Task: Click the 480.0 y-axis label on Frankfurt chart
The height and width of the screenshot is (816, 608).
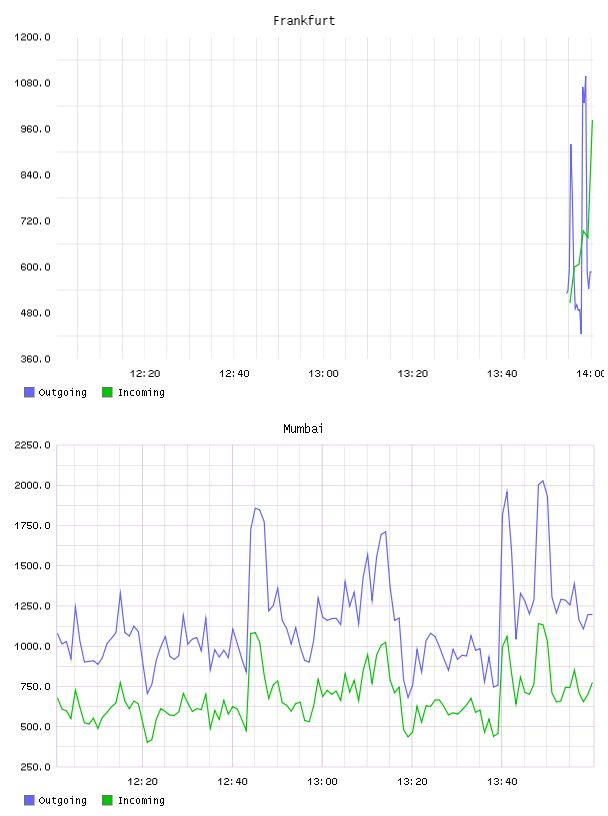Action: pos(35,313)
